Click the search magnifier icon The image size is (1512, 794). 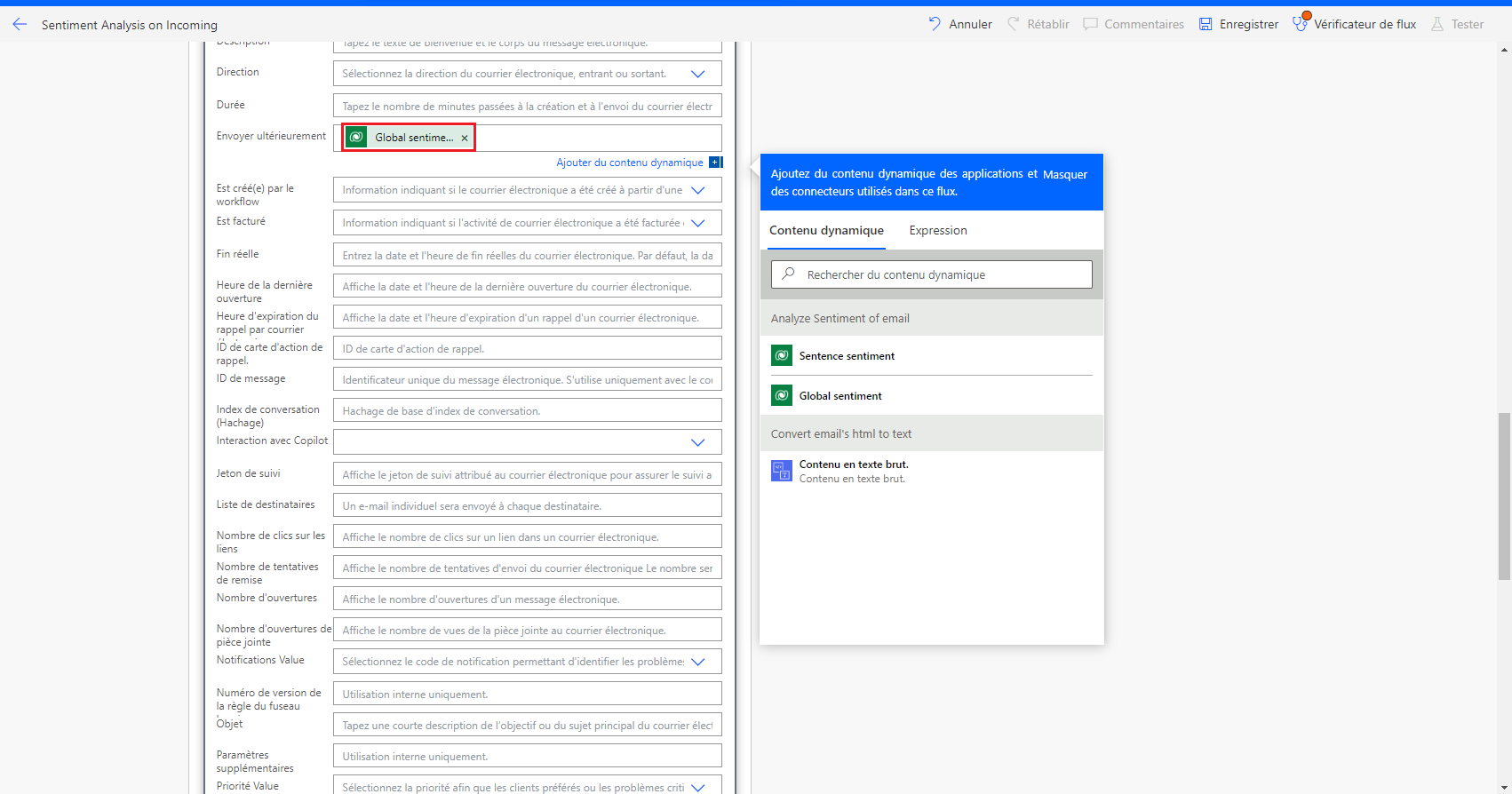[788, 274]
